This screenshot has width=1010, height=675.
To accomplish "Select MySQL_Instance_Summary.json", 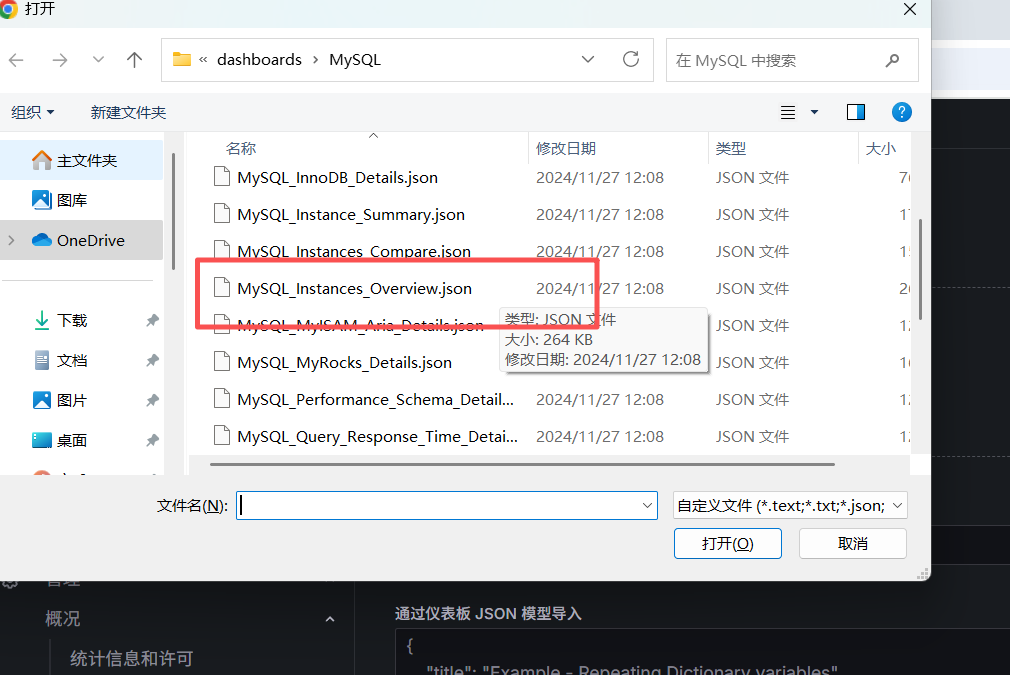I will pos(350,214).
